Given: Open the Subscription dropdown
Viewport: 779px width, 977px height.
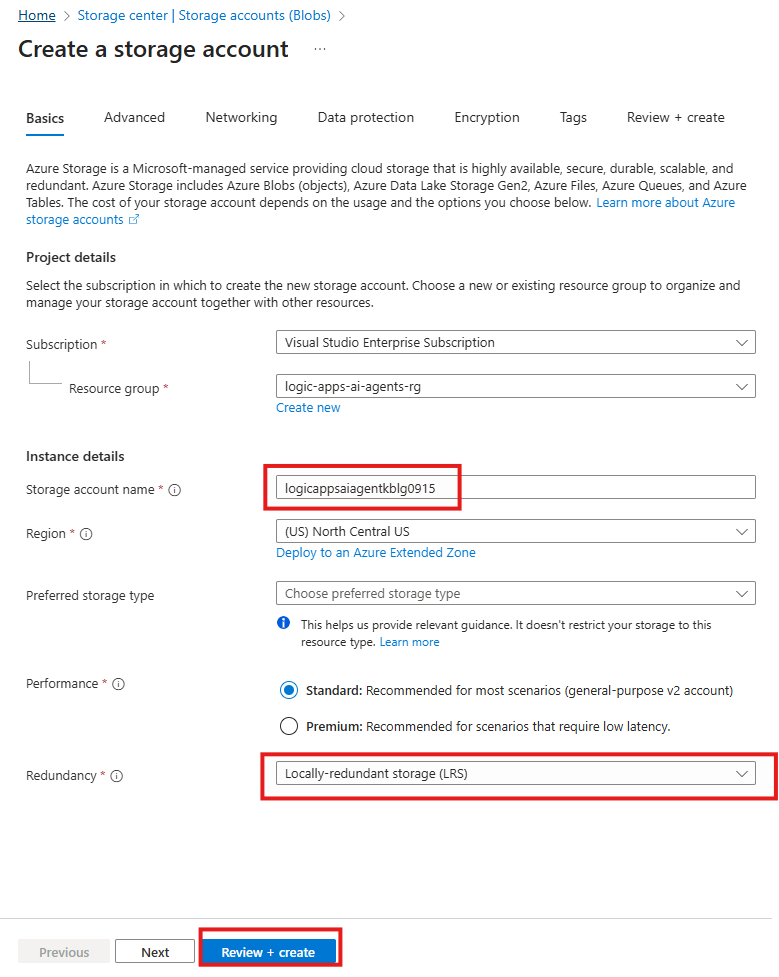Looking at the screenshot, I should point(515,343).
